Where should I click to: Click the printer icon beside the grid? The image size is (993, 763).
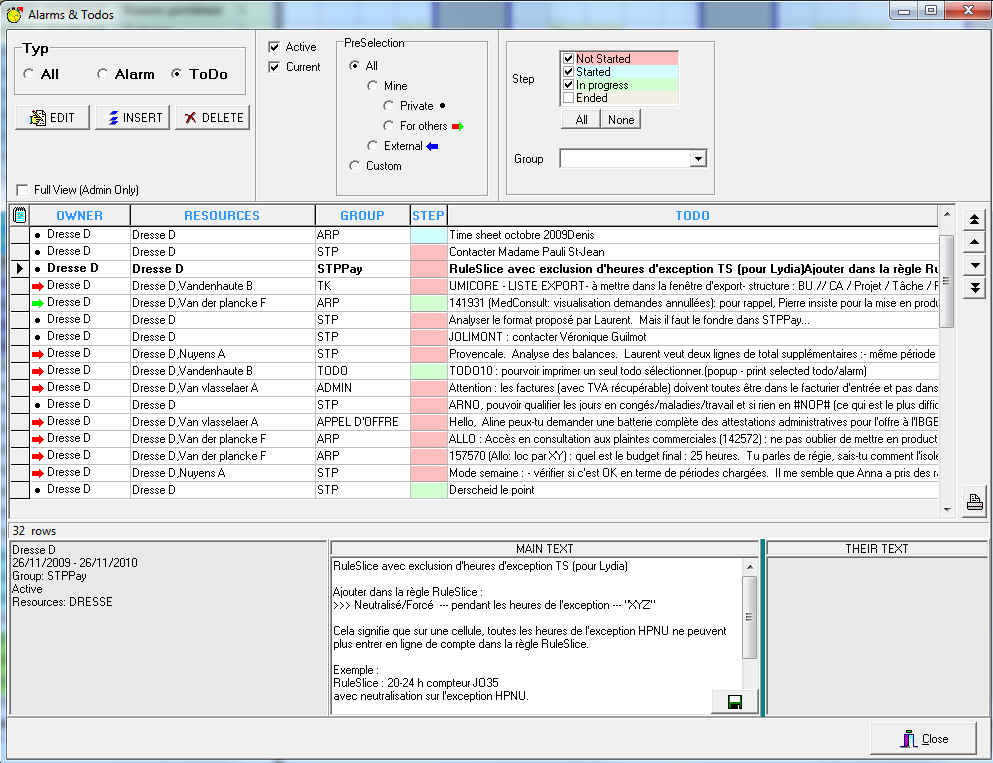coord(974,503)
